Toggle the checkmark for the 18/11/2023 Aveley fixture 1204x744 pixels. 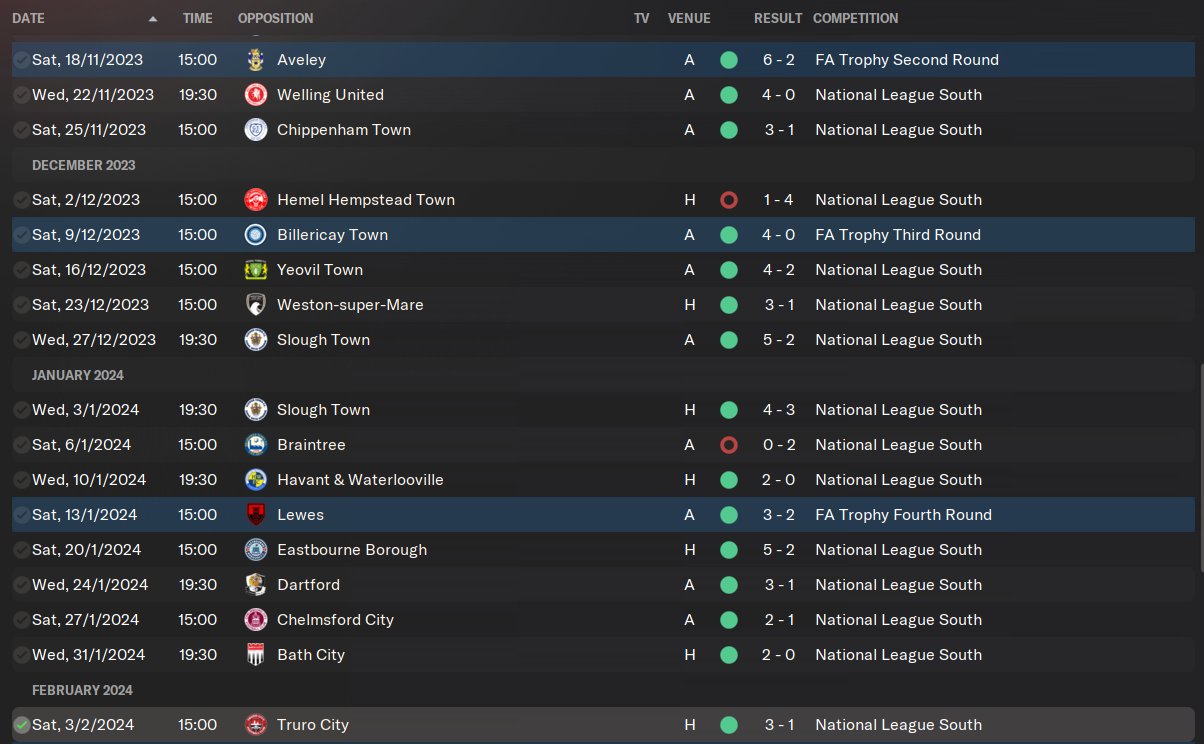[x=21, y=60]
